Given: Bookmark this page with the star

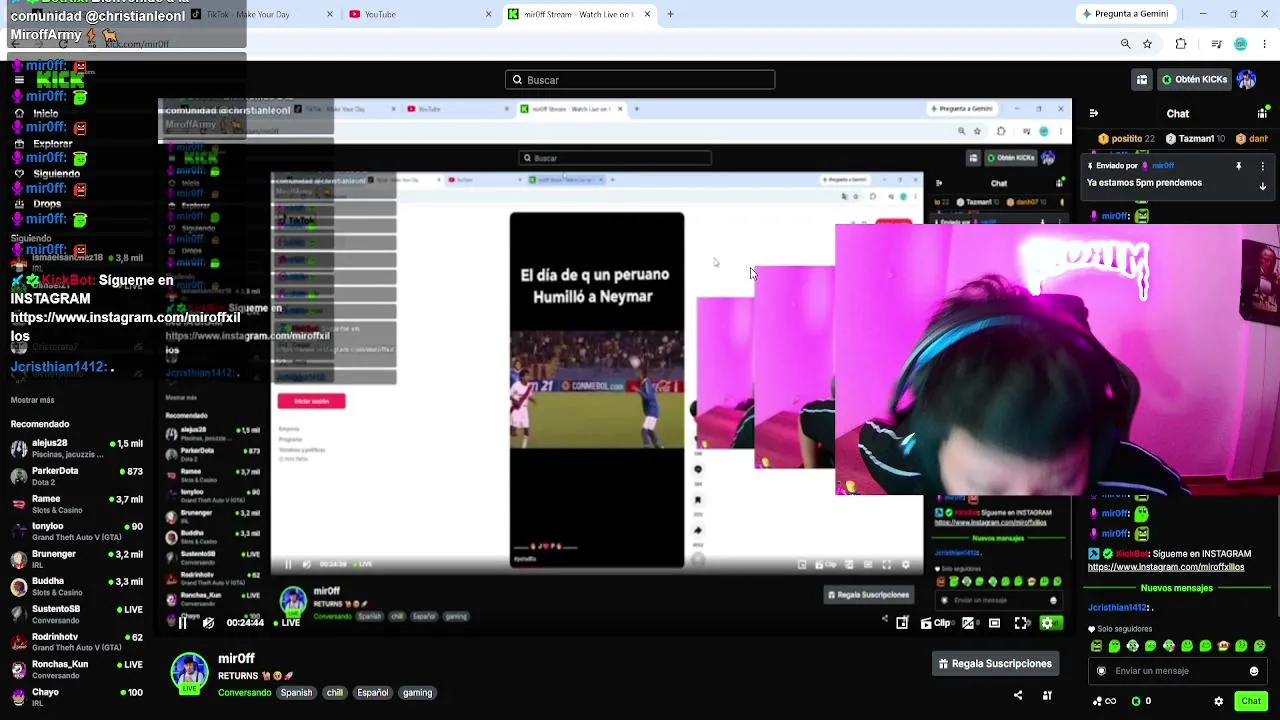Looking at the screenshot, I should click(x=1147, y=44).
